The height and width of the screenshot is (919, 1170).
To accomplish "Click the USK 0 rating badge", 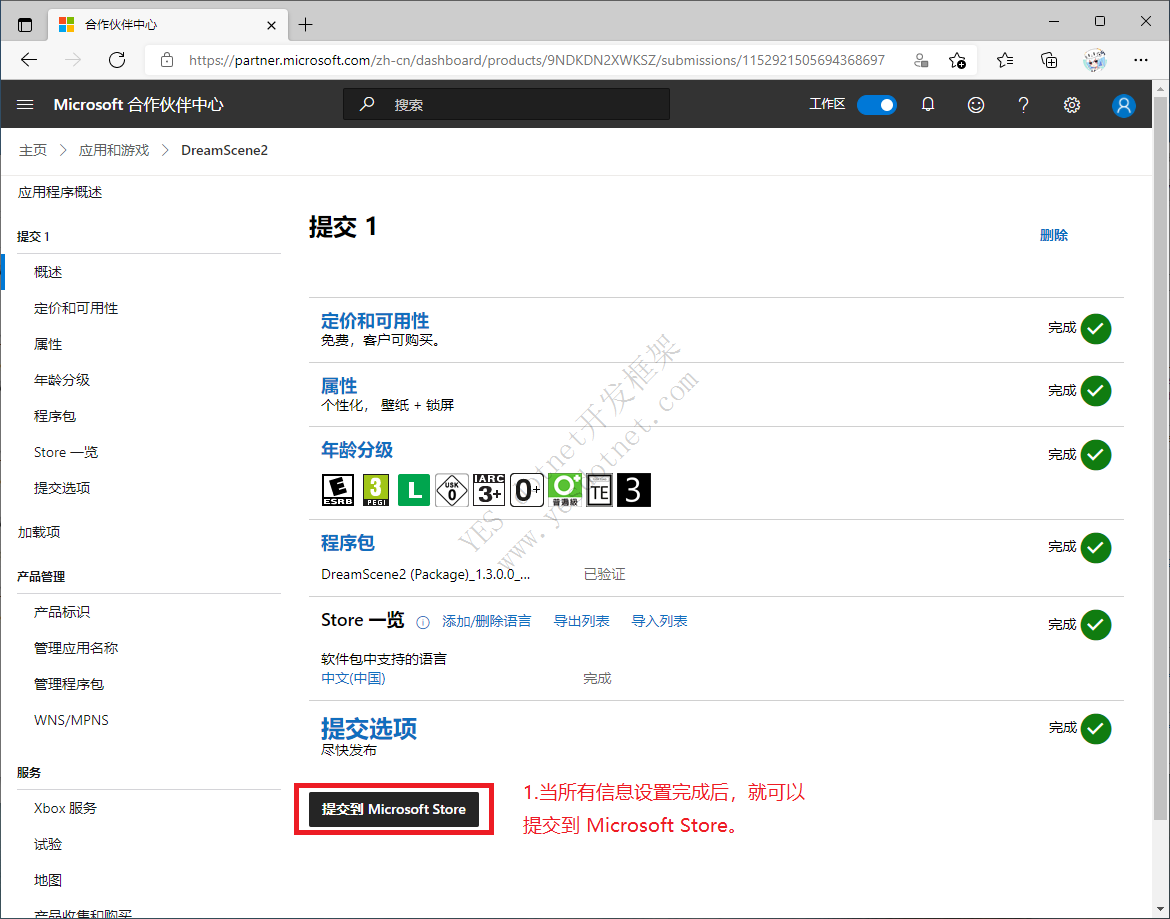I will click(x=451, y=490).
